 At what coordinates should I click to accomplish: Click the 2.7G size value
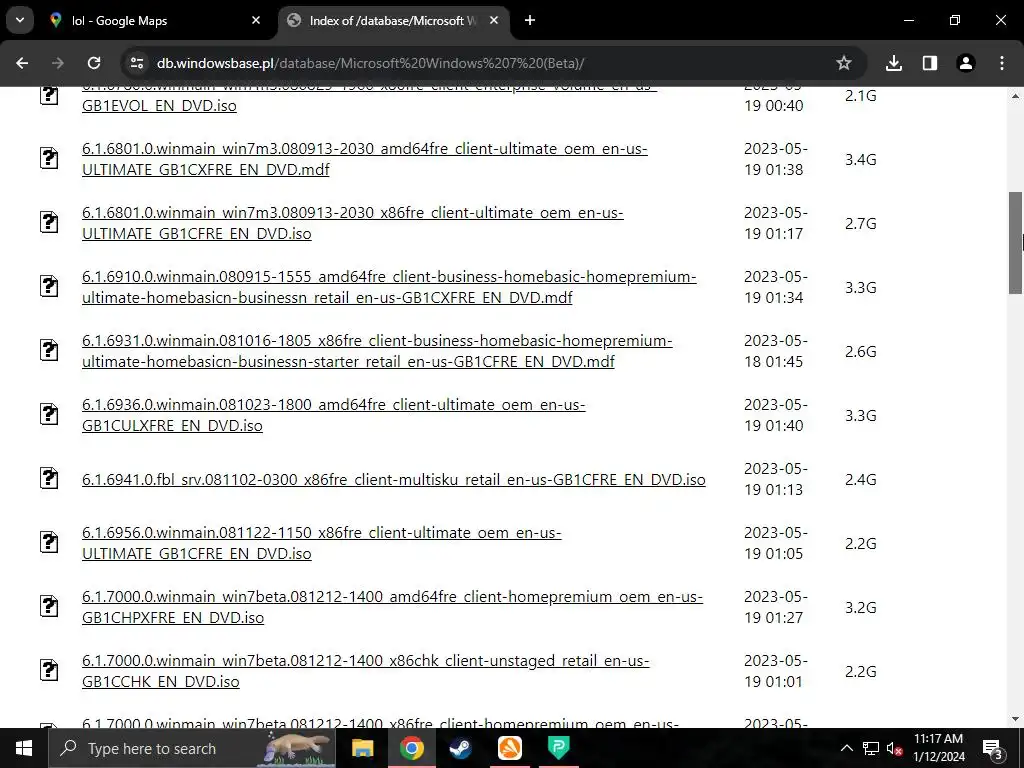point(861,223)
